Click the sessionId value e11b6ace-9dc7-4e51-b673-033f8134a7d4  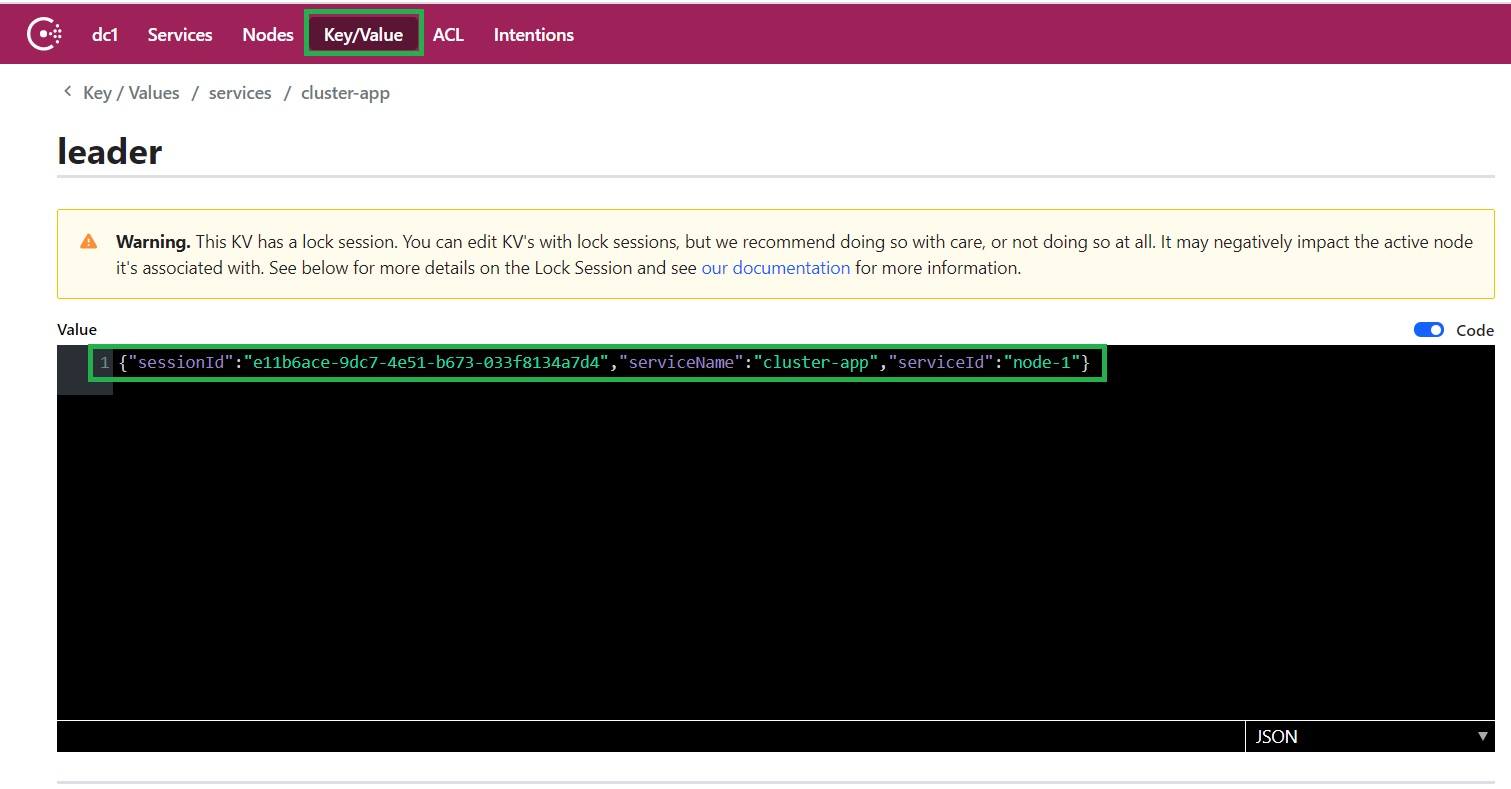point(427,362)
